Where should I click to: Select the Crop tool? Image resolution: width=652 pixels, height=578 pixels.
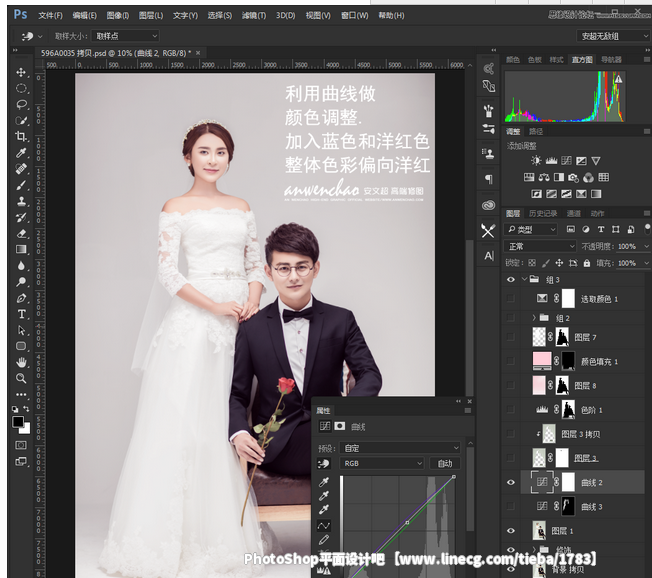pos(21,136)
